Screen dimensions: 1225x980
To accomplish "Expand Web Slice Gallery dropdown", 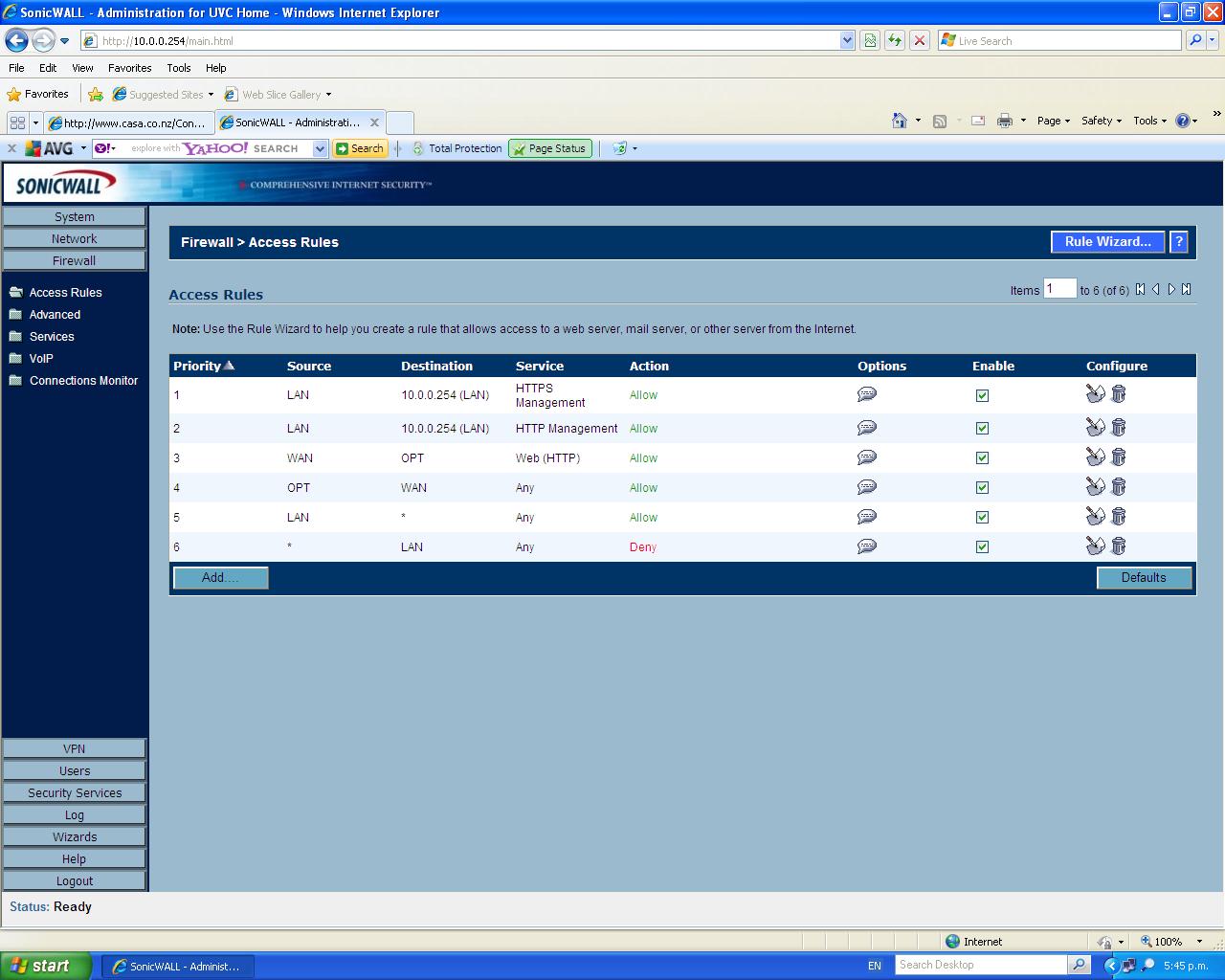I will [328, 95].
